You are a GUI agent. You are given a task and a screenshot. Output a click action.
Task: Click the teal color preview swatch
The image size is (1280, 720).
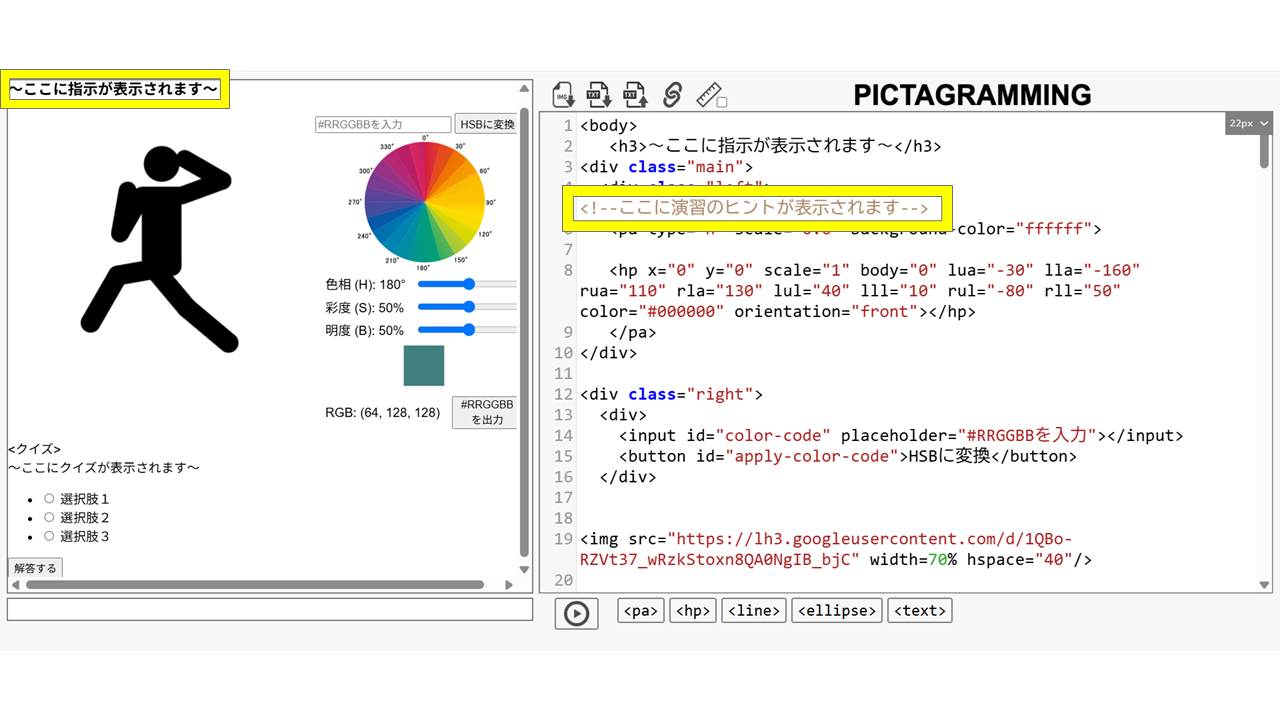point(423,365)
